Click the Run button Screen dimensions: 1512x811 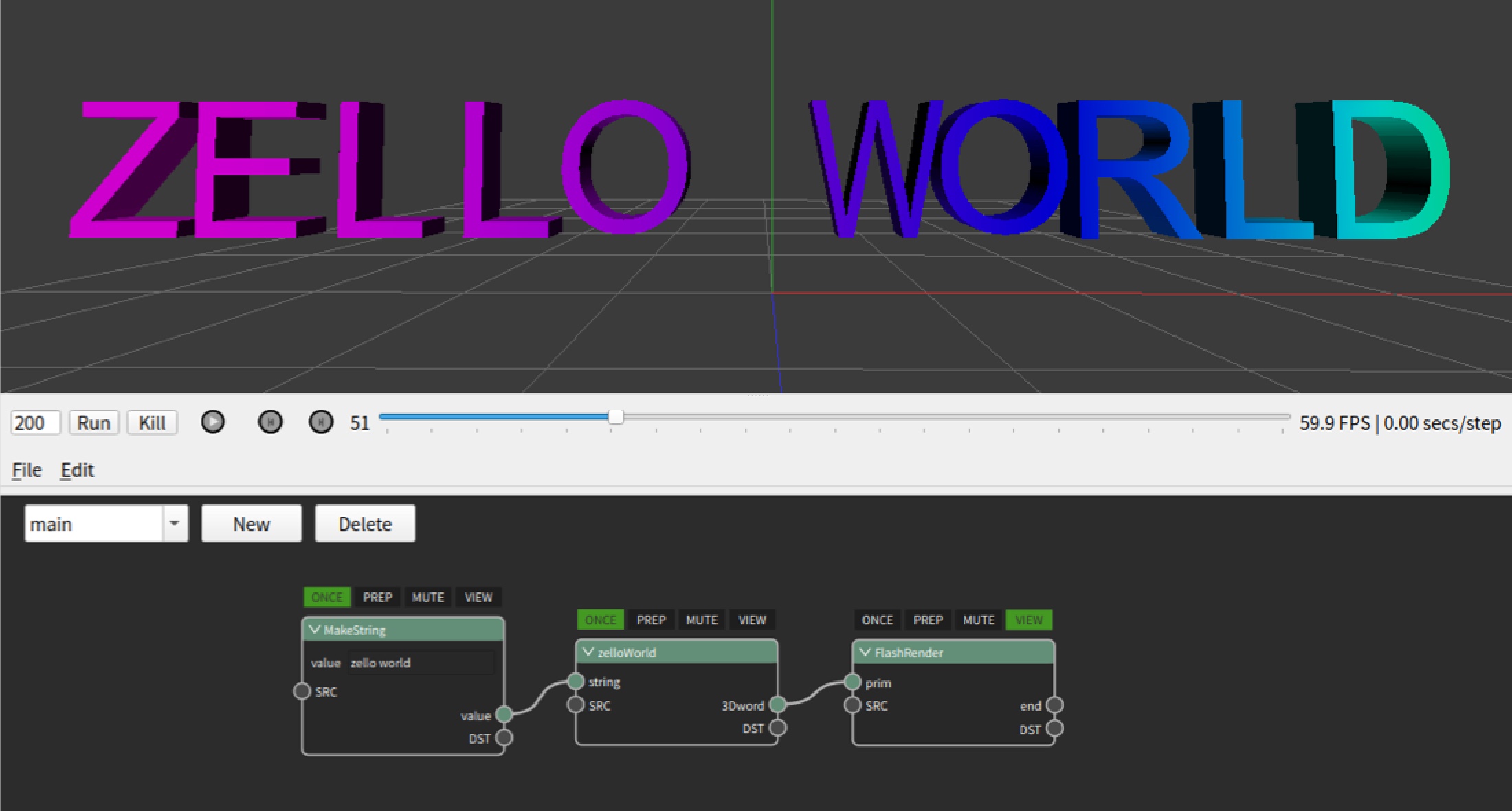[93, 423]
